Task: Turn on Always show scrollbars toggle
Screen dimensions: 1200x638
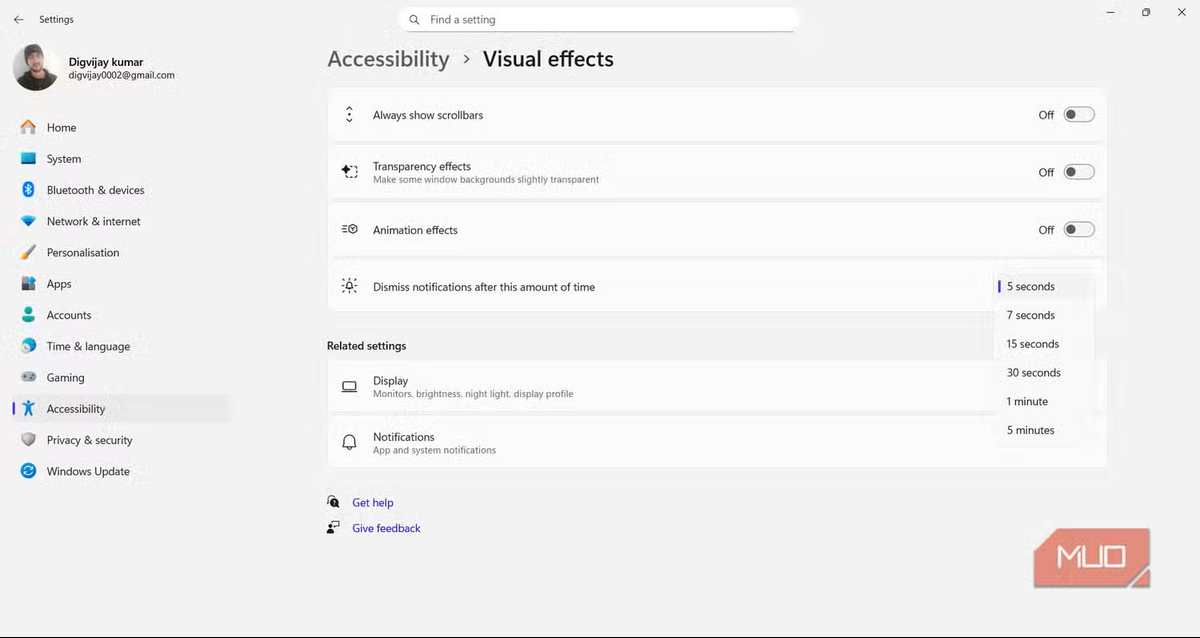Action: point(1078,115)
